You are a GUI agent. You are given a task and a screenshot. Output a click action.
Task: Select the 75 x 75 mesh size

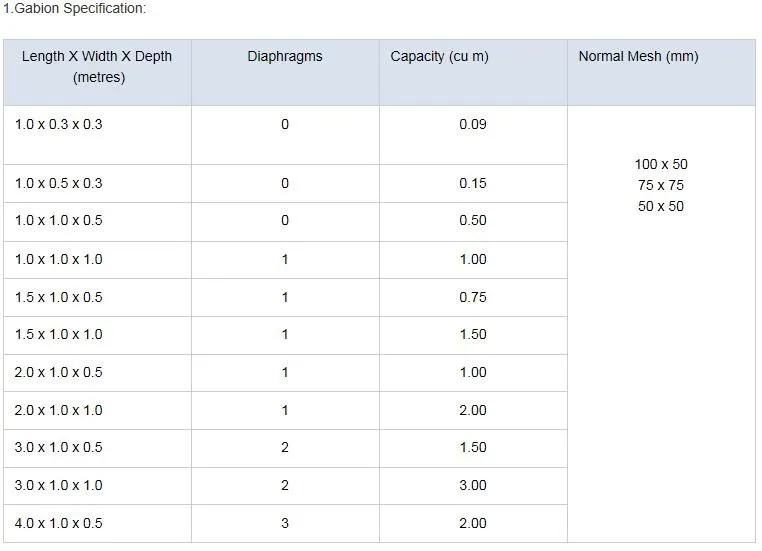click(x=661, y=185)
